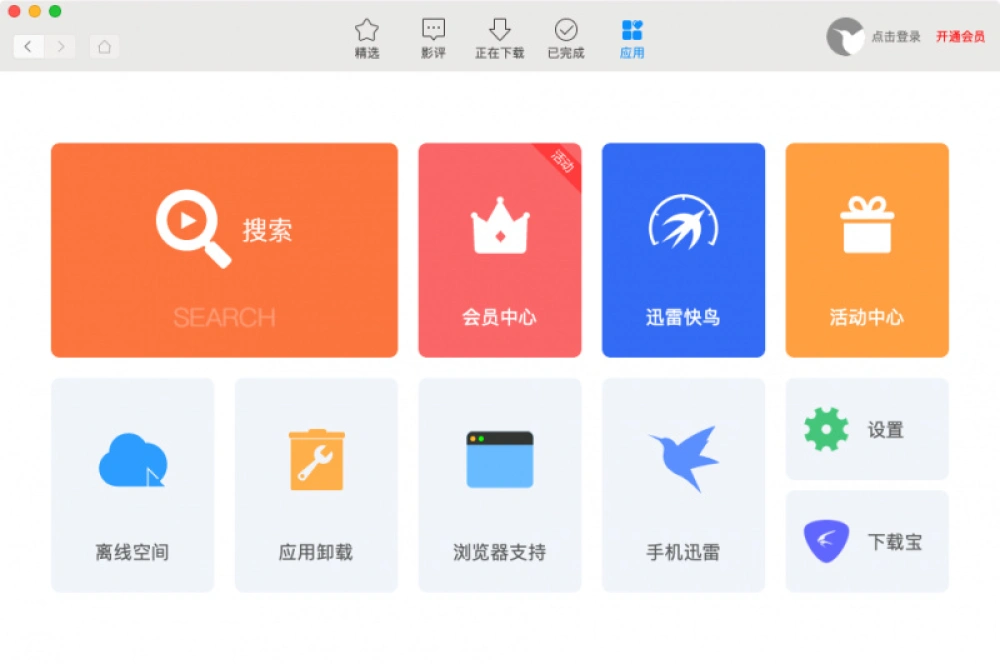Click the user avatar bird icon
The width and height of the screenshot is (1000, 664).
(x=845, y=37)
